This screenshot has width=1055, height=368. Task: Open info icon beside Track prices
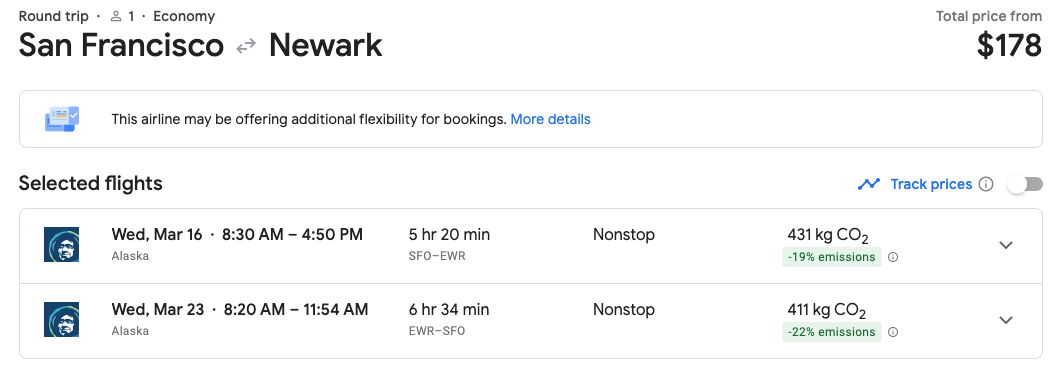click(986, 184)
